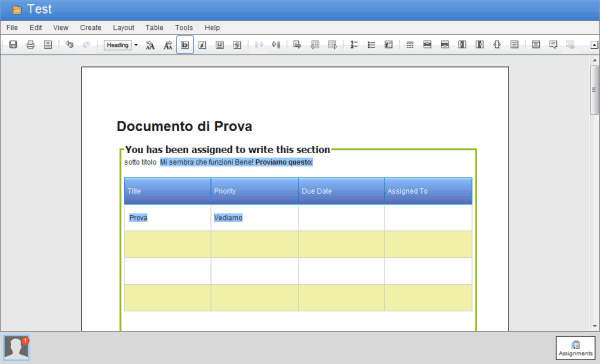Click the folder icon beside Test title

click(x=16, y=10)
